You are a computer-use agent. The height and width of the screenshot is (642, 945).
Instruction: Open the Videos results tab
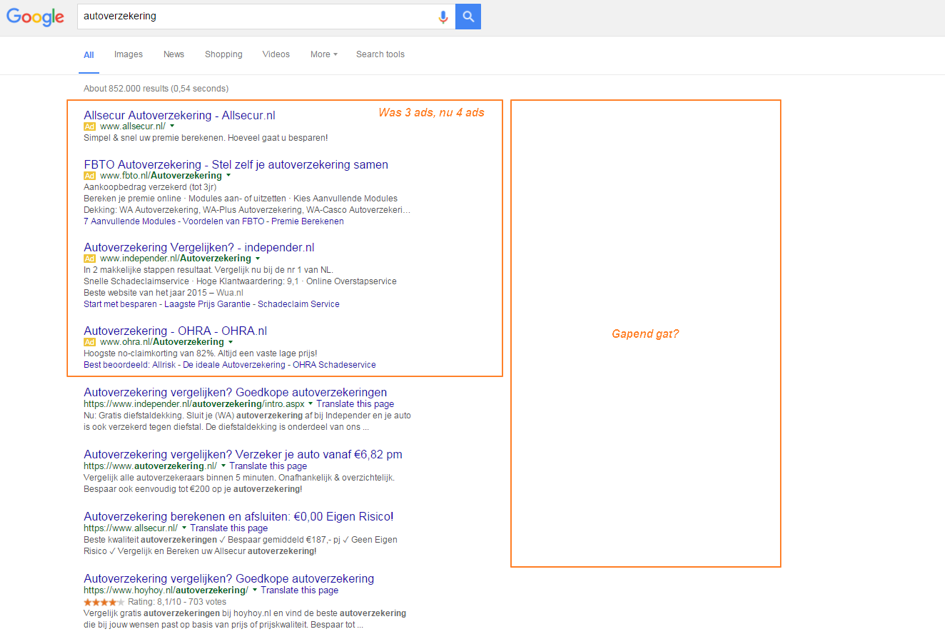click(276, 54)
